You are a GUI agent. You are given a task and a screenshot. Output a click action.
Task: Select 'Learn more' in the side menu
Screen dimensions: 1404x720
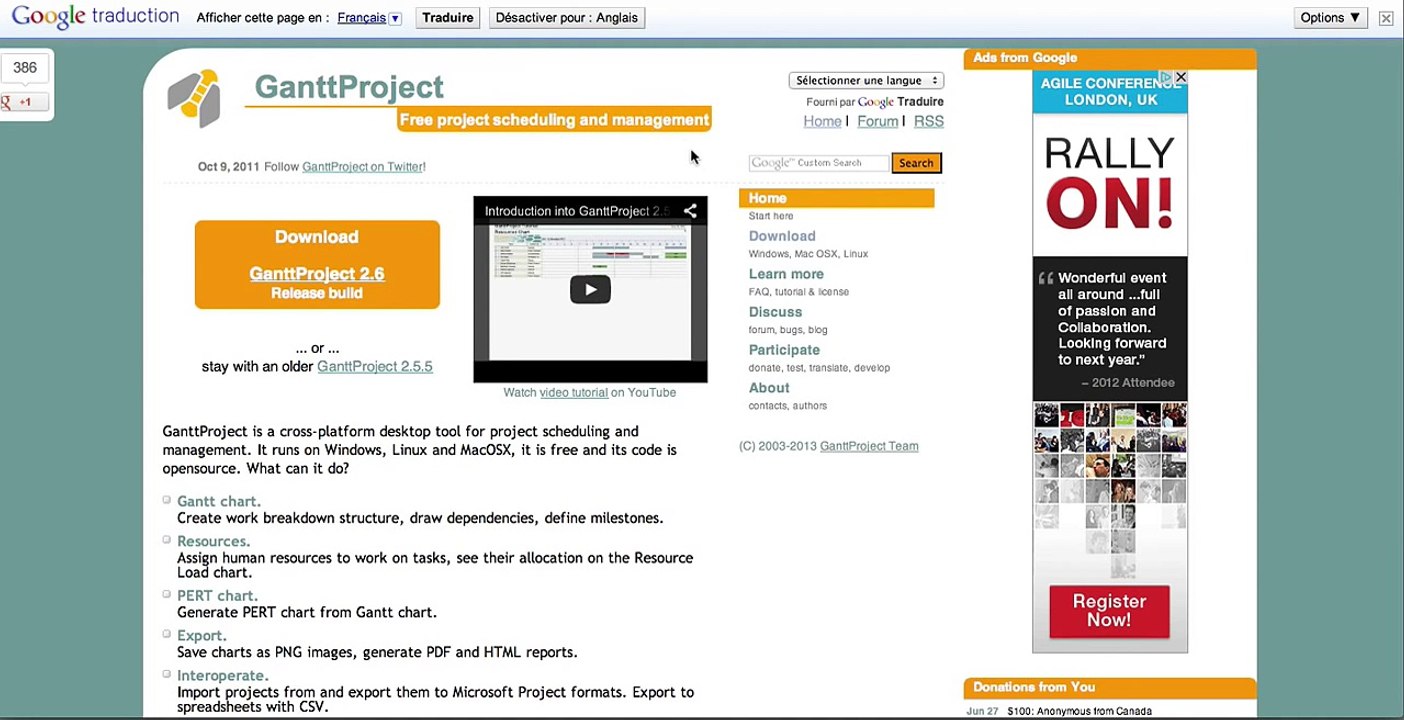coord(786,274)
